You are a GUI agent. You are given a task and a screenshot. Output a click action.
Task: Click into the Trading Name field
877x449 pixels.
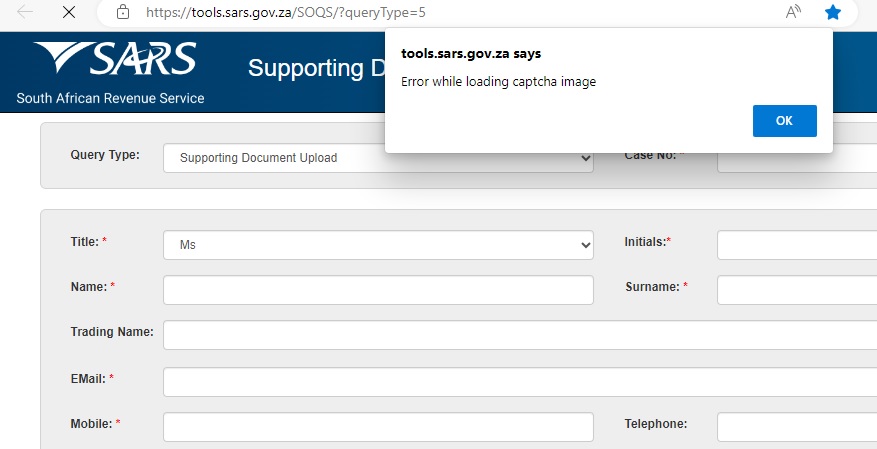[x=520, y=335]
